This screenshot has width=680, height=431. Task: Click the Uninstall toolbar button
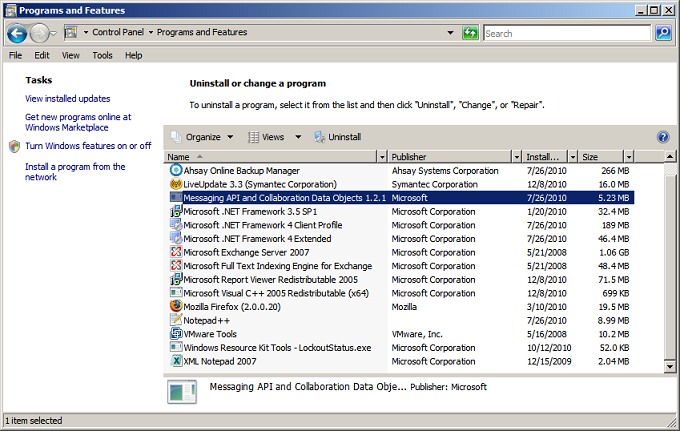[x=337, y=137]
